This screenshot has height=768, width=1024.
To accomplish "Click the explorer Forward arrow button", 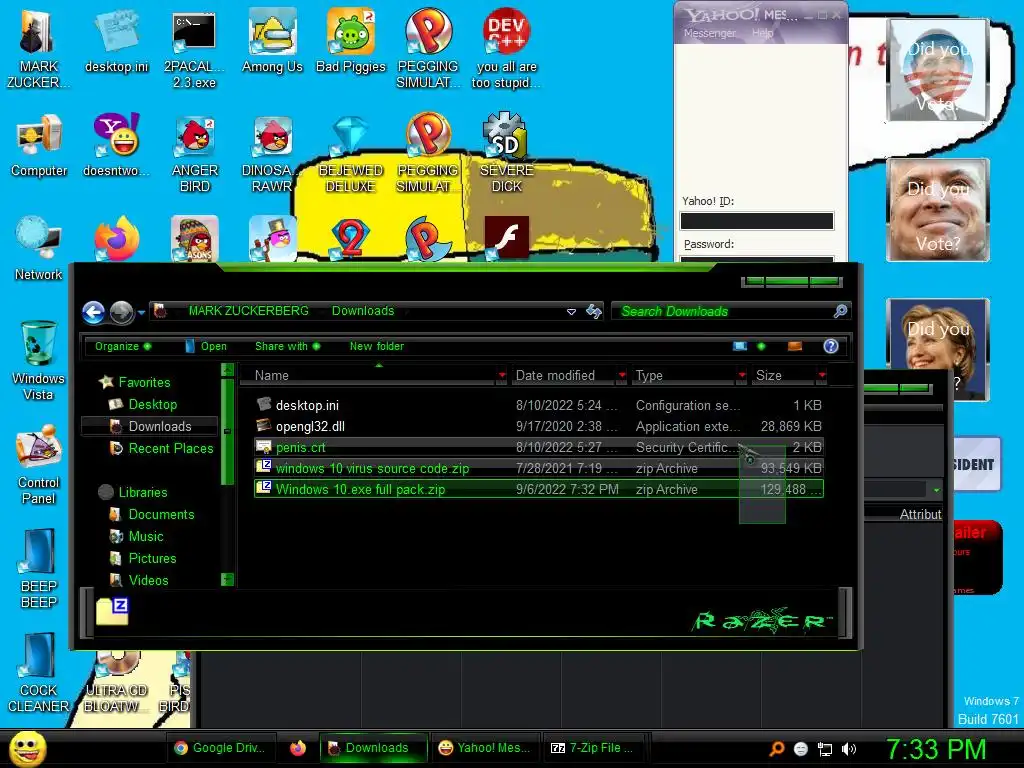I will click(x=121, y=313).
